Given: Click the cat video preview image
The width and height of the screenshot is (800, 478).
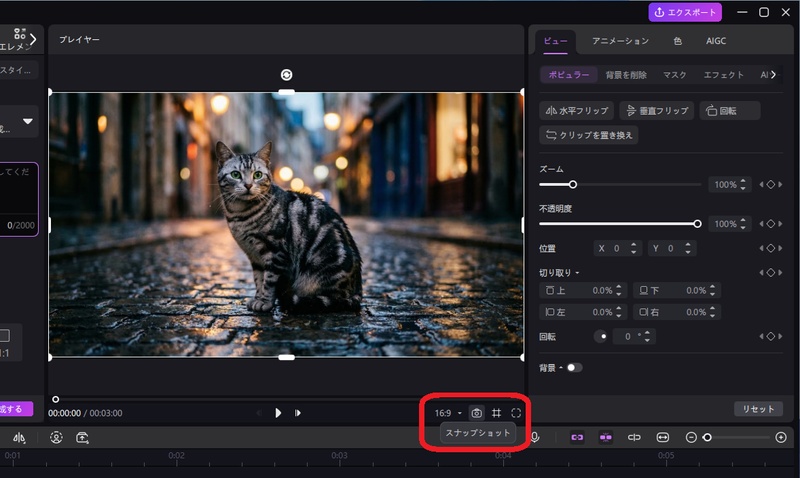Looking at the screenshot, I should tap(286, 224).
